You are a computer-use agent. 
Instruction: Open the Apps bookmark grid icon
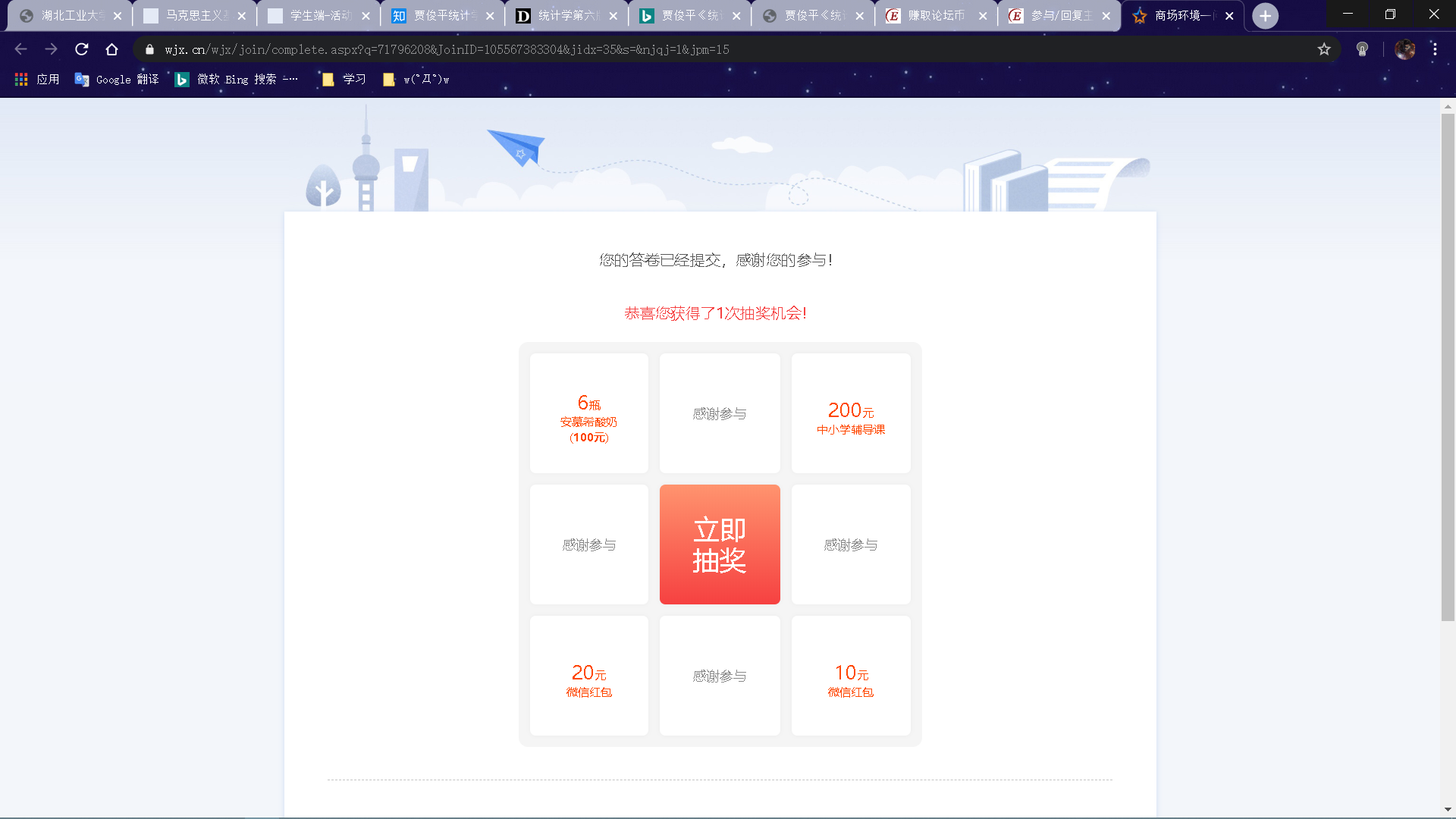point(21,80)
